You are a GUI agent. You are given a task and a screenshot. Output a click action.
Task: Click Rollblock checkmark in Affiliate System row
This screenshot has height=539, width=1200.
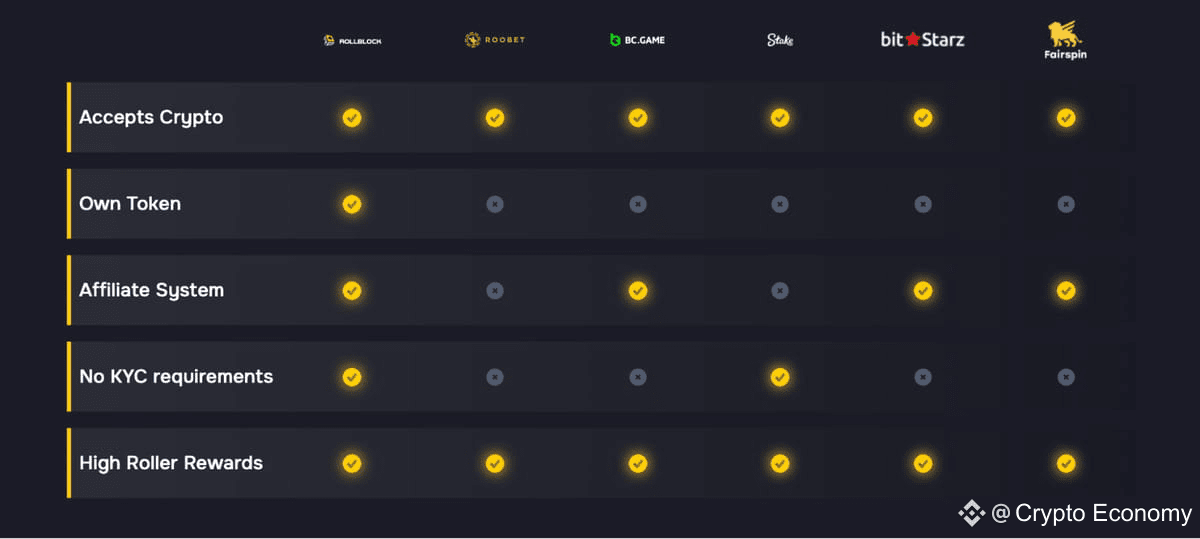coord(352,291)
